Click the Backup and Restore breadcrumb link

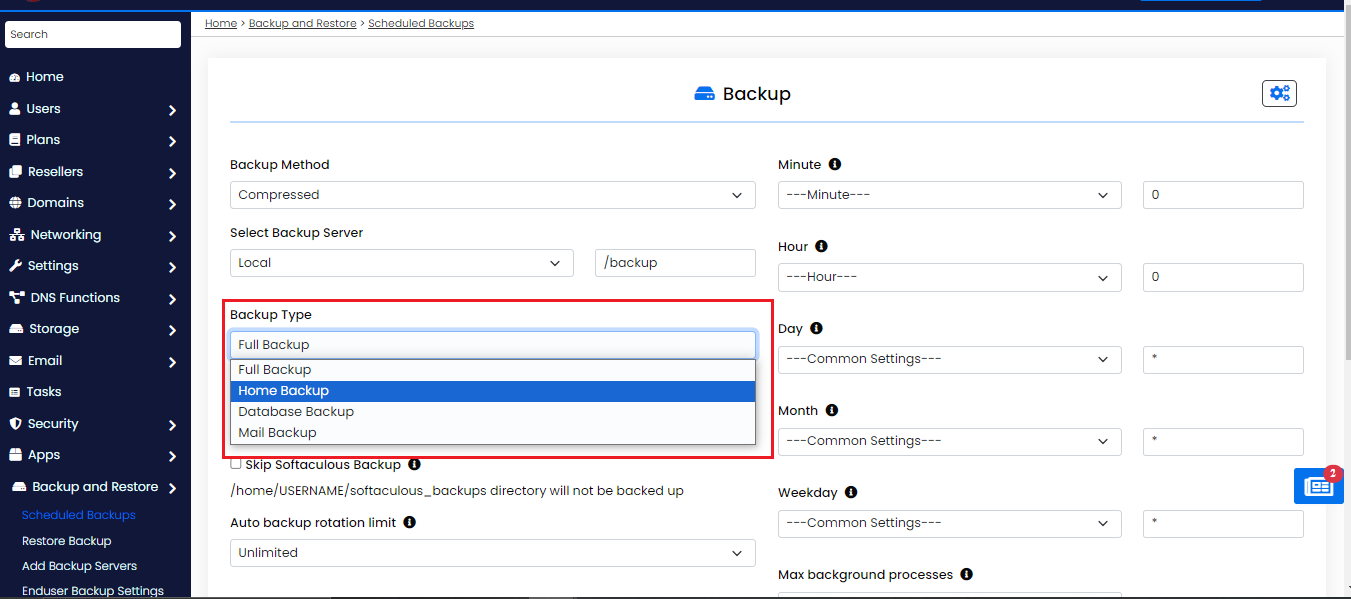pos(302,23)
